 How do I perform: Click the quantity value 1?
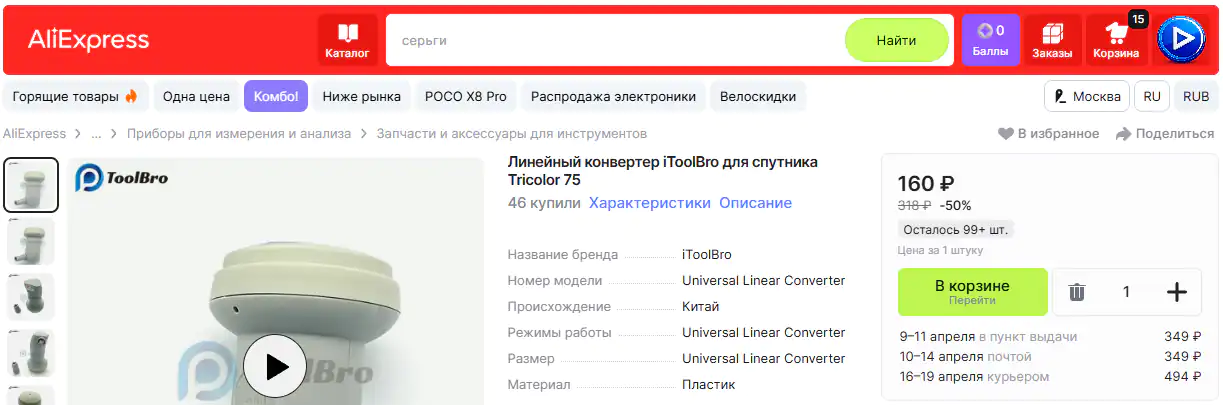click(x=1126, y=292)
